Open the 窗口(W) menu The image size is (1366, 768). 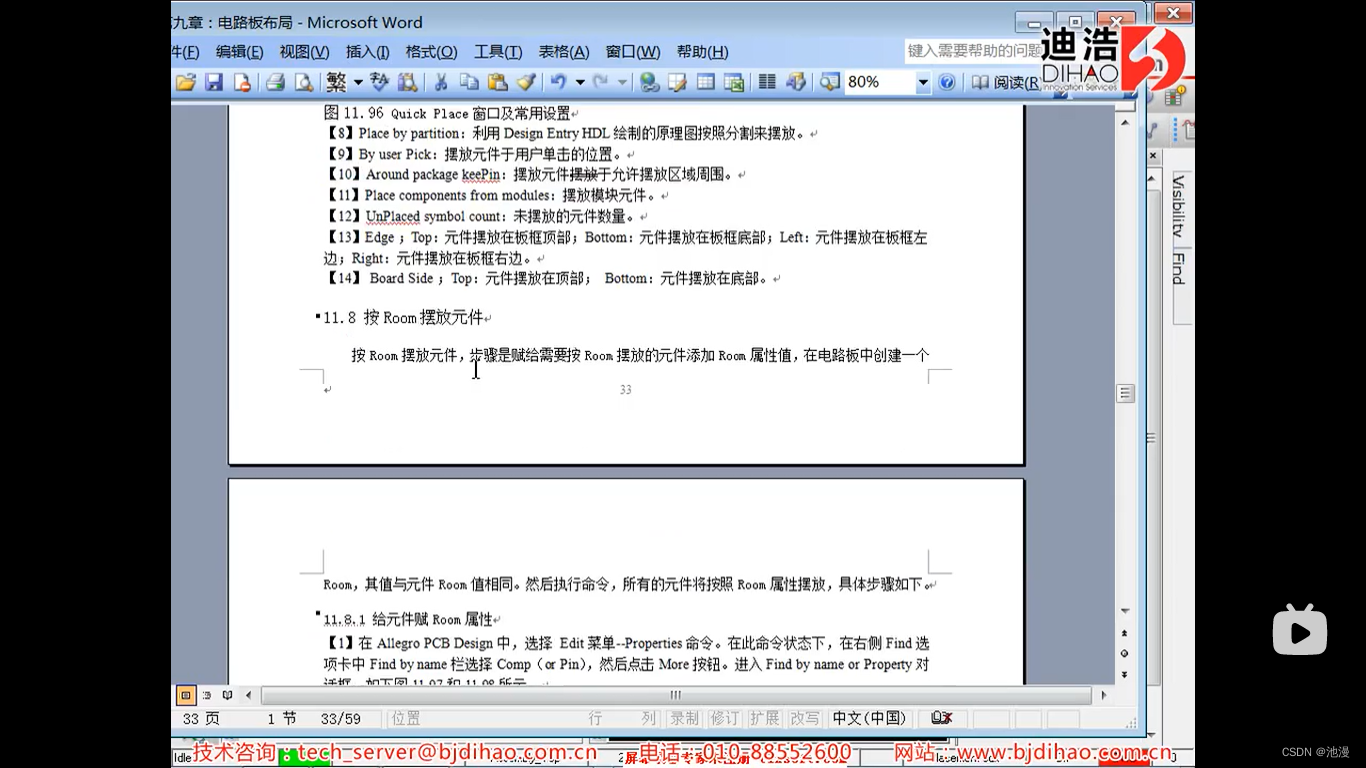[x=633, y=52]
